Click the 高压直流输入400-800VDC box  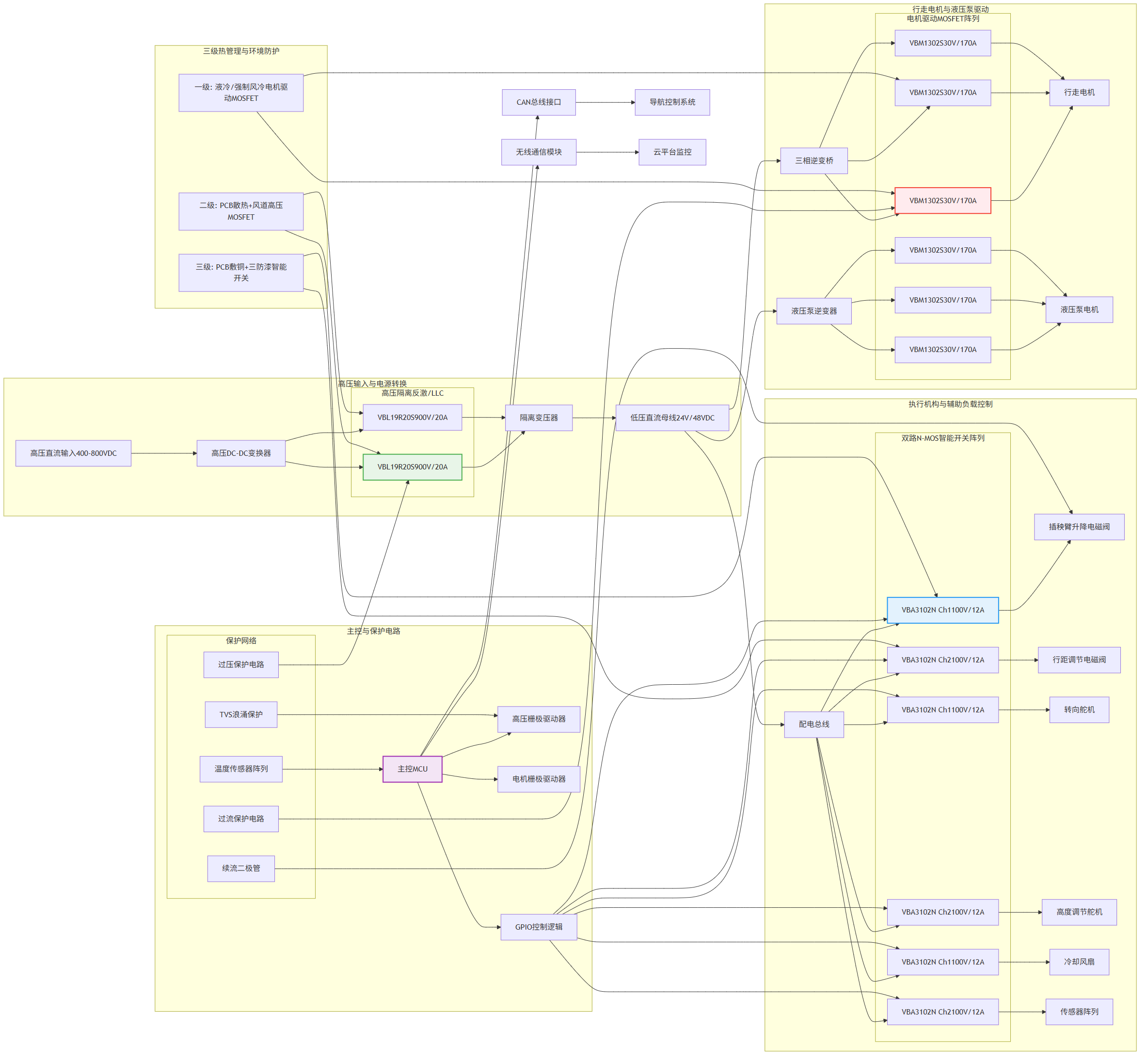pos(73,453)
